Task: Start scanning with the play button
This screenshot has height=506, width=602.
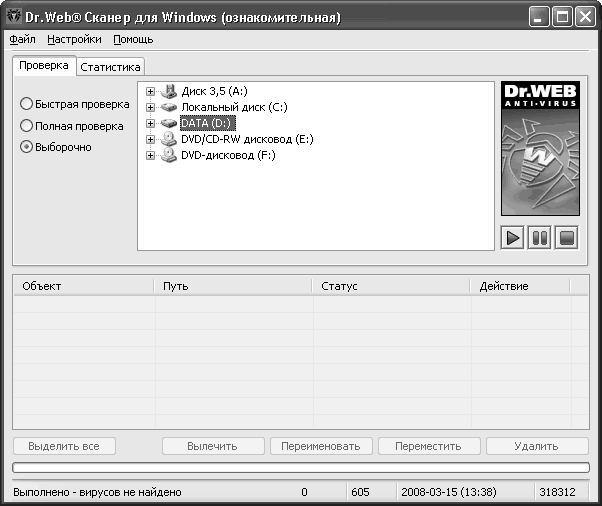Action: click(x=512, y=239)
